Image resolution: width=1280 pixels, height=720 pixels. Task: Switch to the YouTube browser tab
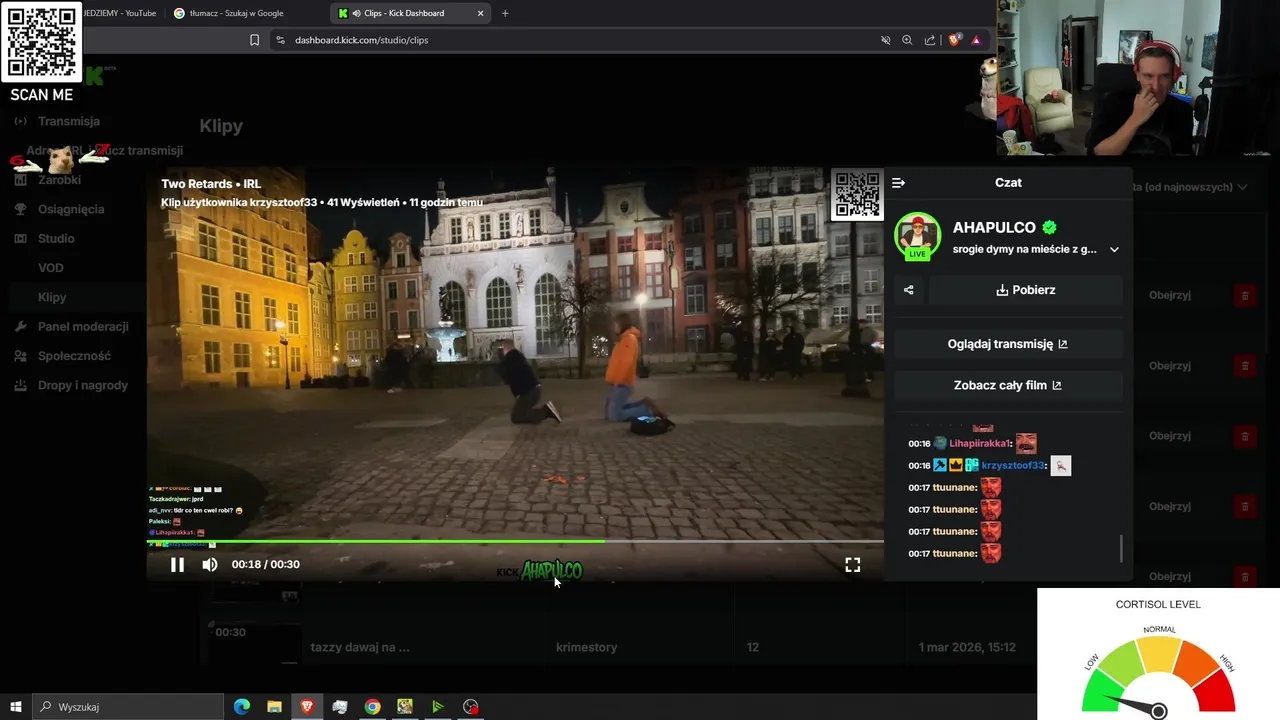point(120,13)
